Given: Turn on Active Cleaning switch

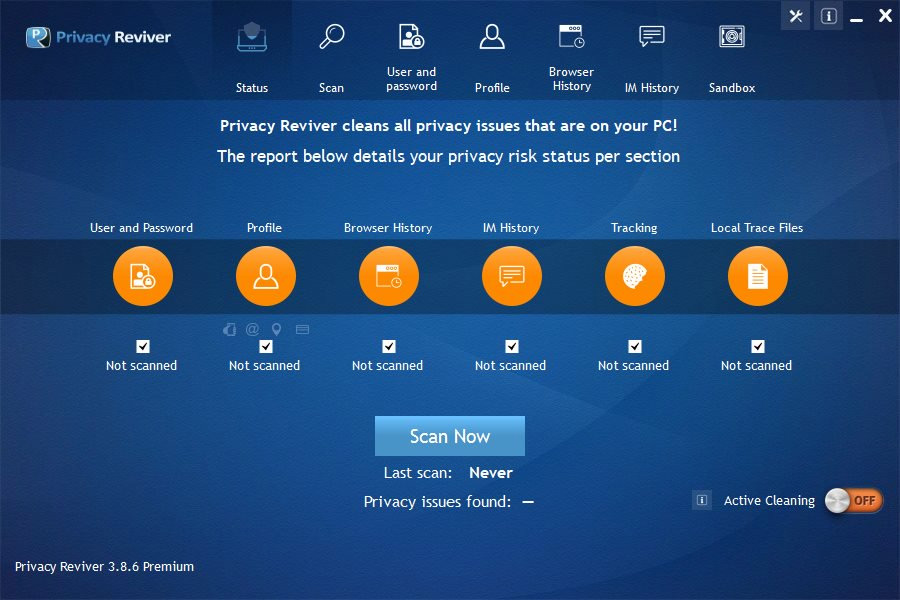Looking at the screenshot, I should 854,501.
